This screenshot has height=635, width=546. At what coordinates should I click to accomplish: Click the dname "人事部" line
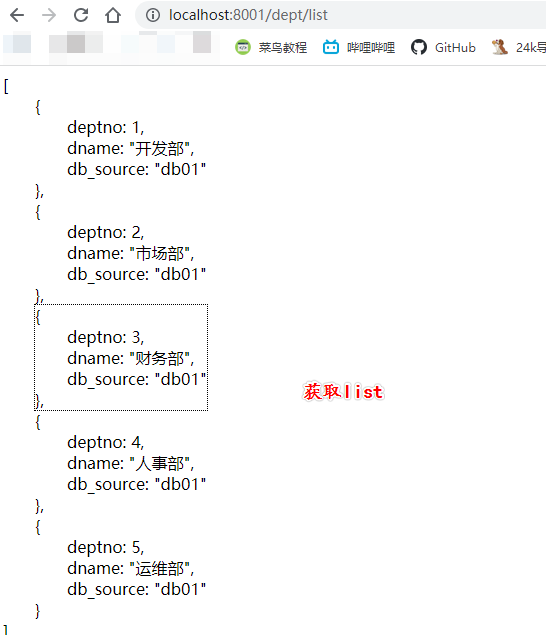[130, 463]
